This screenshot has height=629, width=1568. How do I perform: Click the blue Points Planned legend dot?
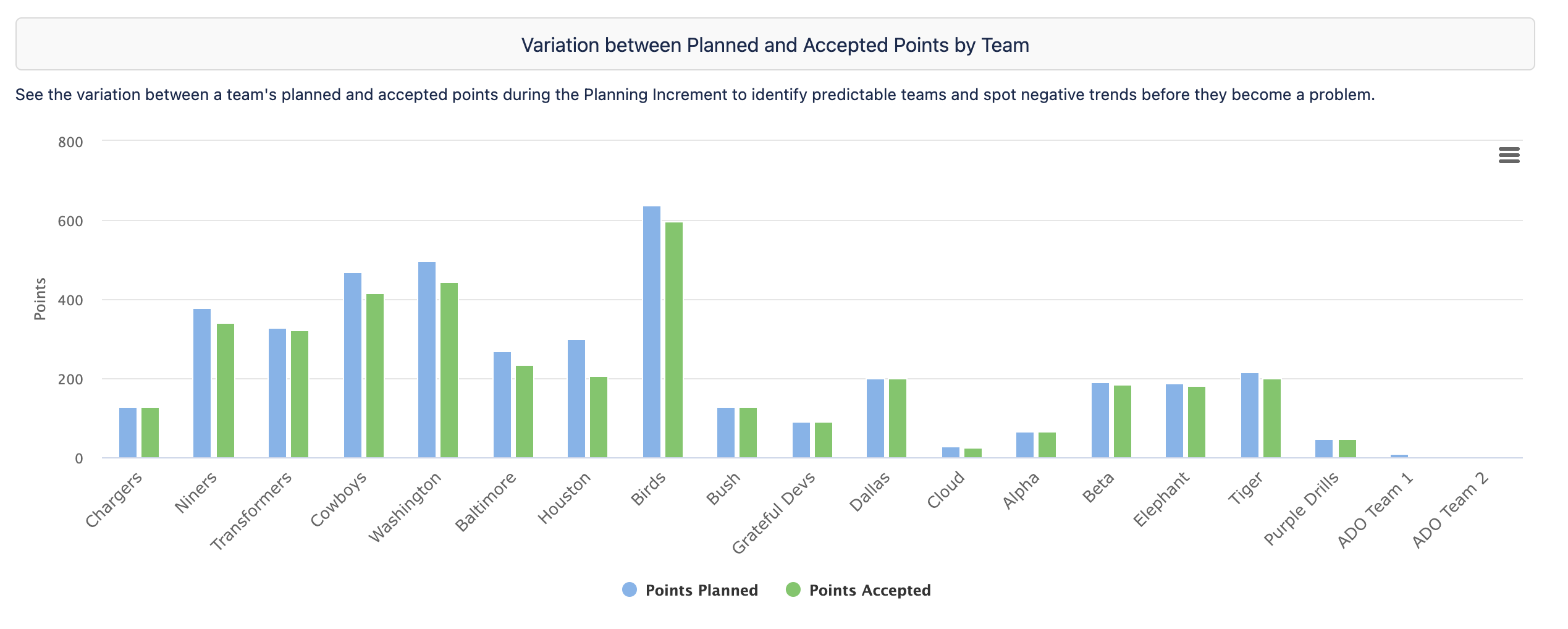tap(630, 589)
